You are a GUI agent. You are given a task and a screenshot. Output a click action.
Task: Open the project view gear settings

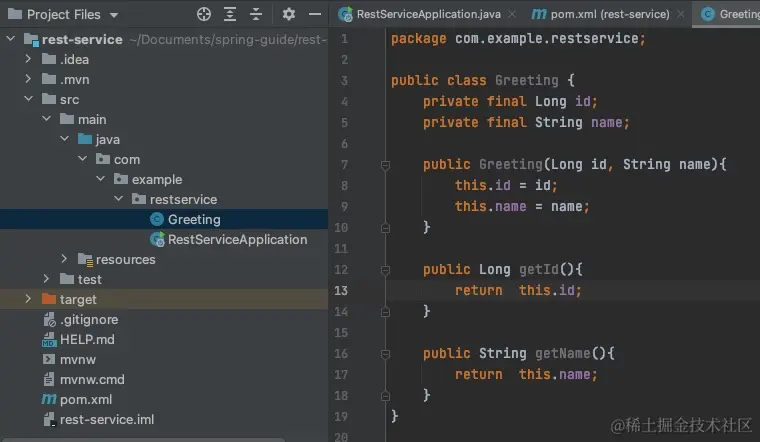click(289, 14)
